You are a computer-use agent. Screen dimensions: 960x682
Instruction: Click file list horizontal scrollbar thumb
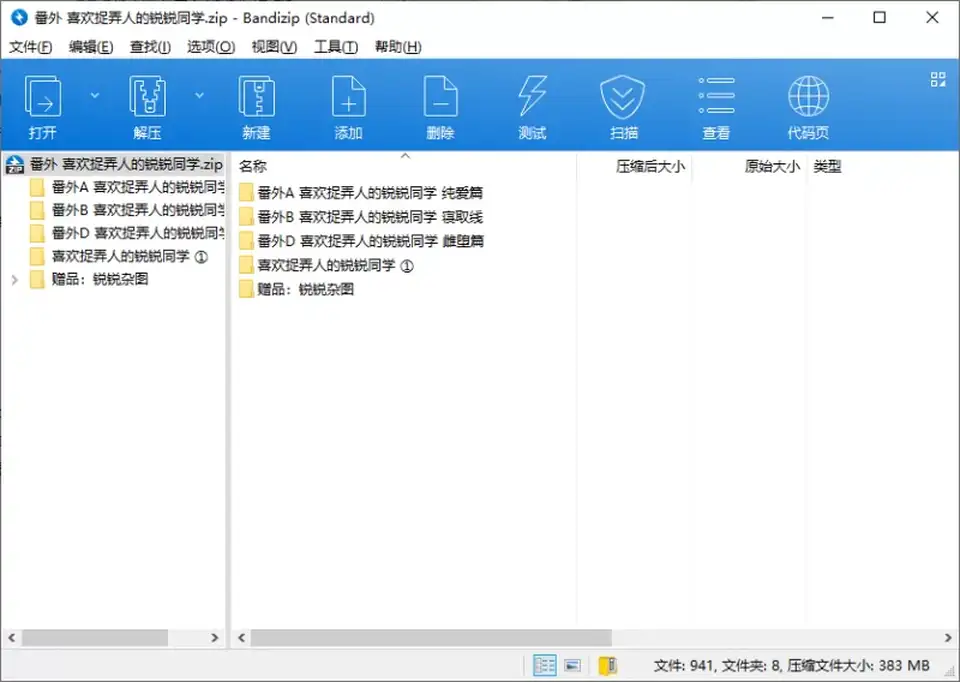point(431,638)
